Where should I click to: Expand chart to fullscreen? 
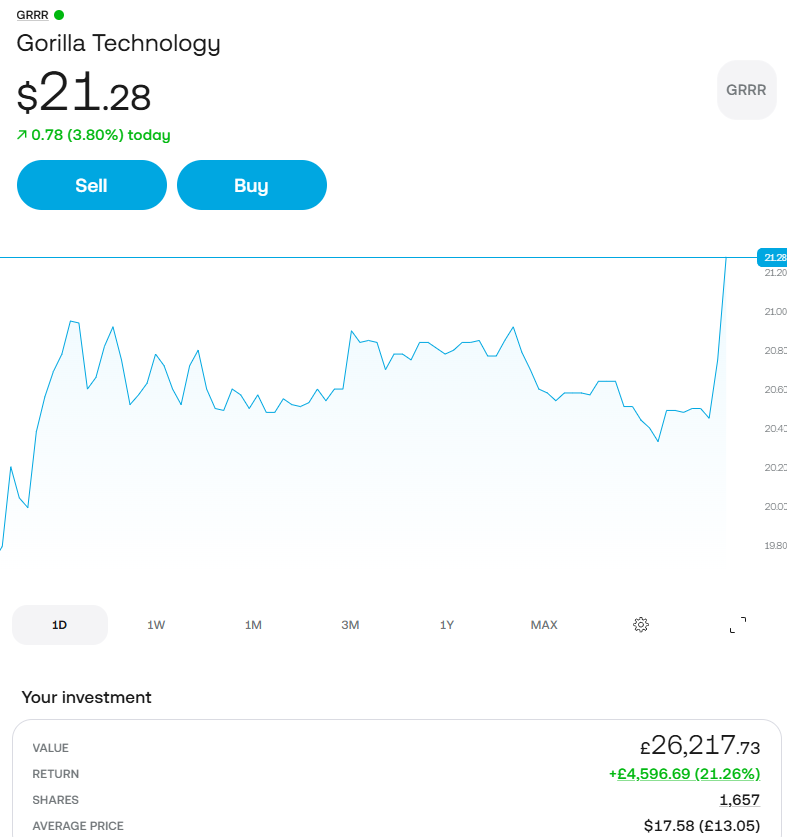[x=738, y=625]
